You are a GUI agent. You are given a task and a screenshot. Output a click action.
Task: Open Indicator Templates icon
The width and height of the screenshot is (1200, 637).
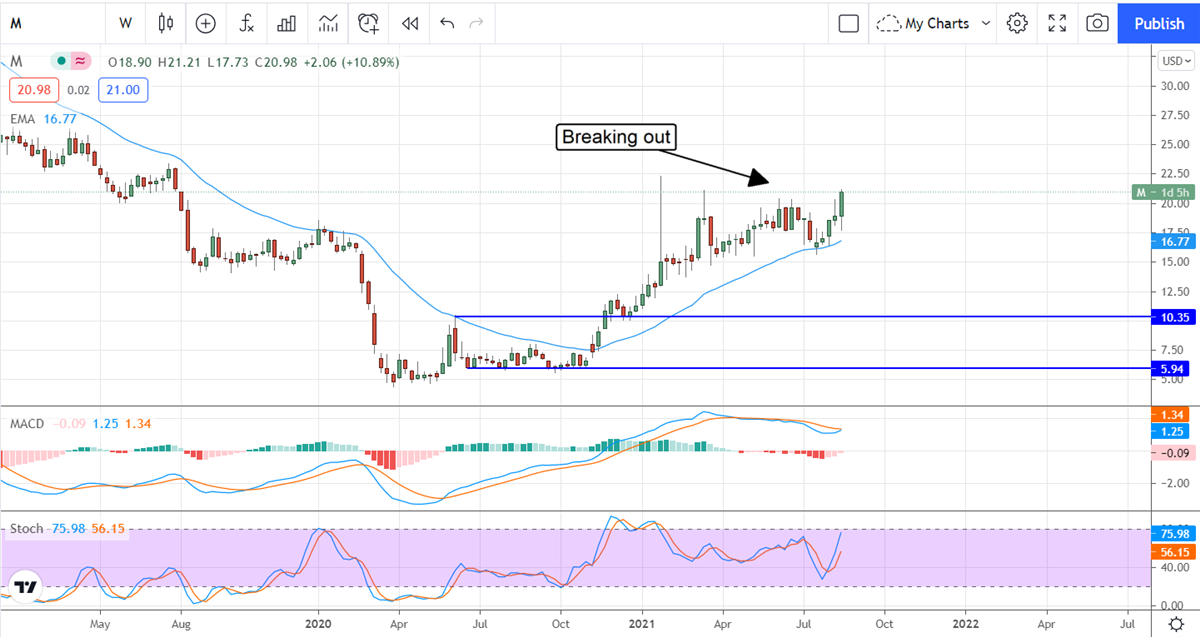[328, 23]
